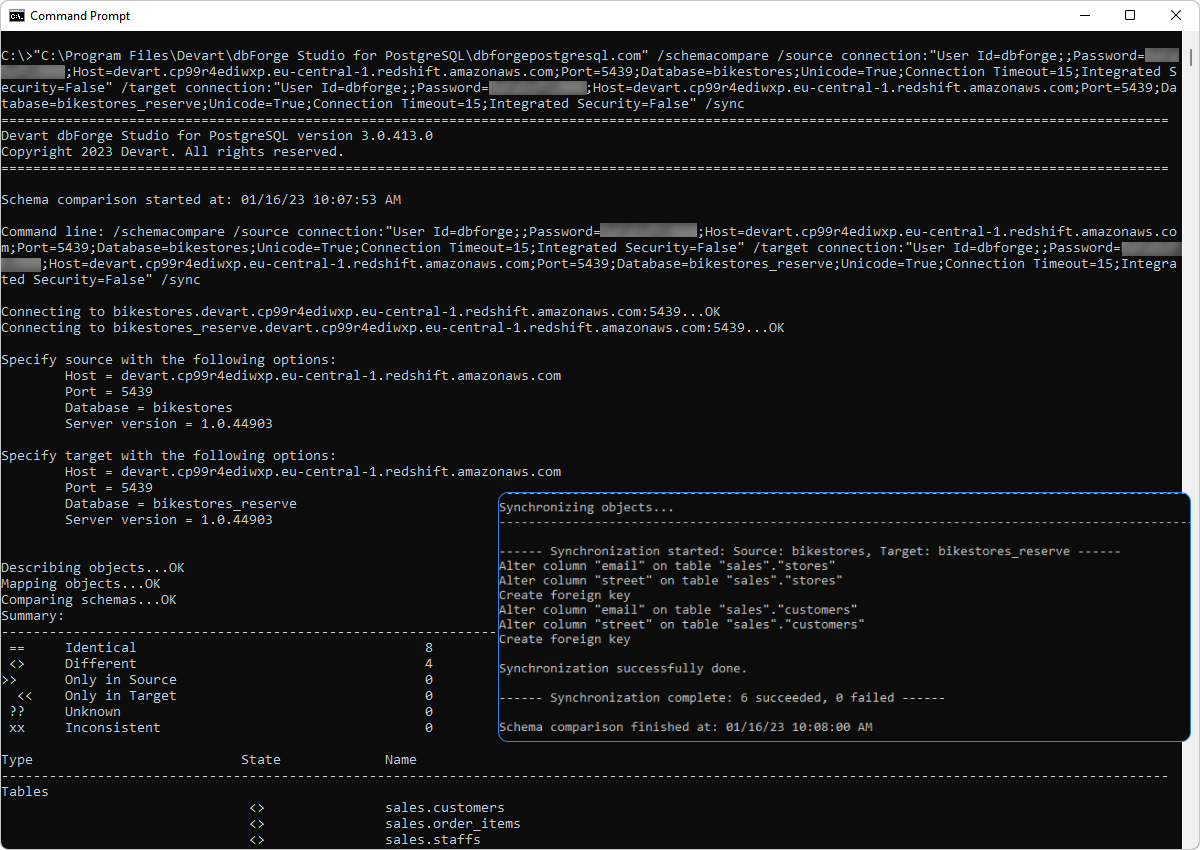Image resolution: width=1200 pixels, height=850 pixels.
Task: Minimize the Command Prompt window
Action: coord(1084,16)
